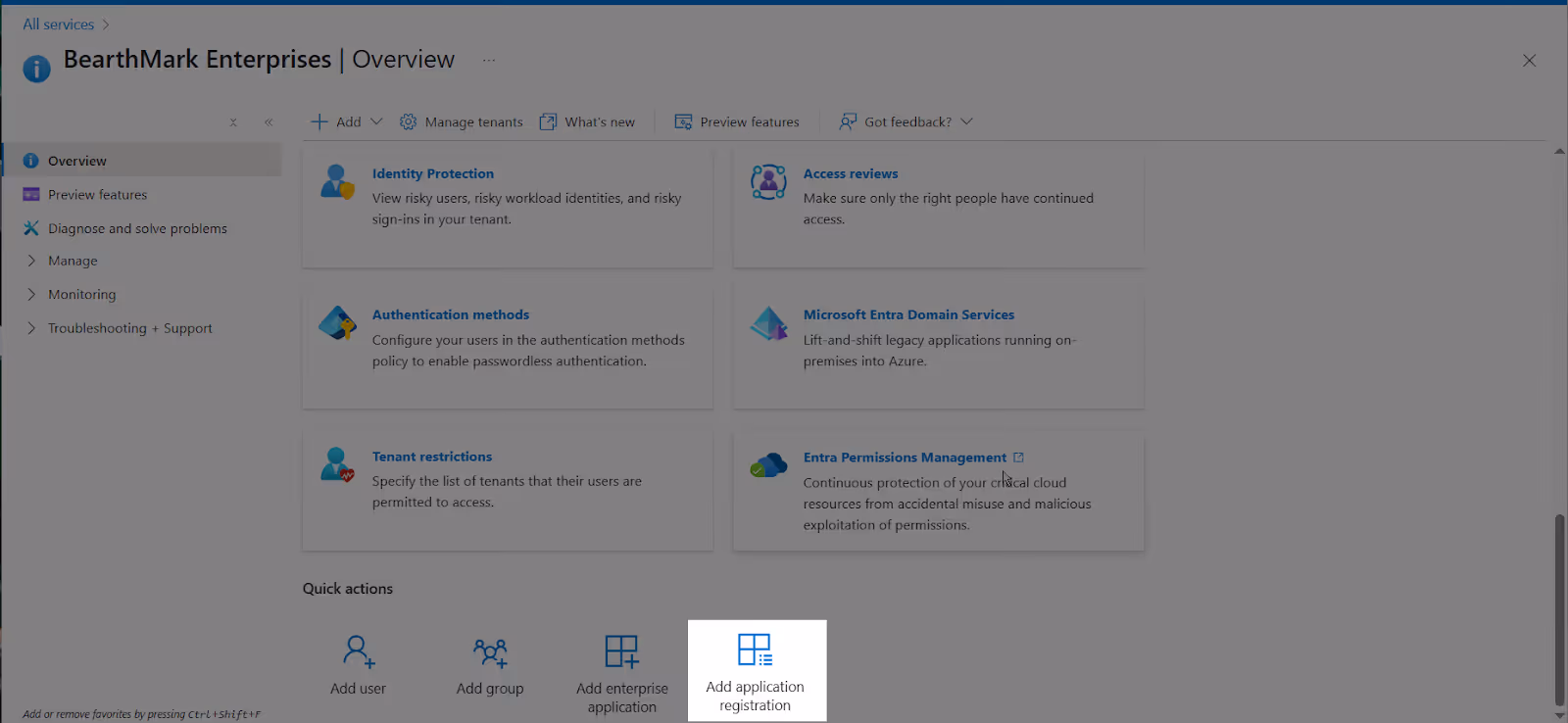Click the Add user label
Image resolution: width=1568 pixels, height=723 pixels.
pyautogui.click(x=358, y=689)
